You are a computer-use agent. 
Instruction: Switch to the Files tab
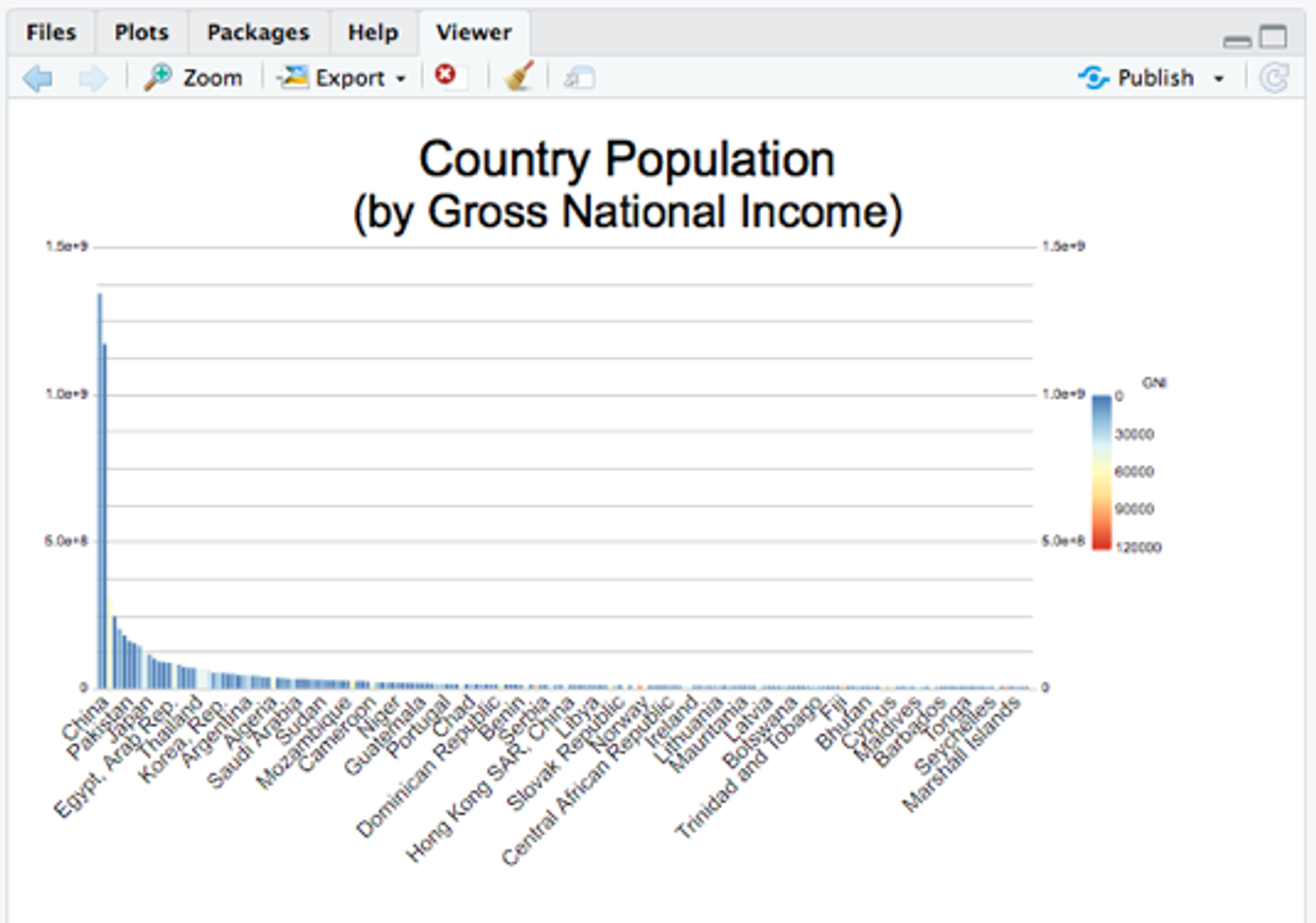pos(51,33)
